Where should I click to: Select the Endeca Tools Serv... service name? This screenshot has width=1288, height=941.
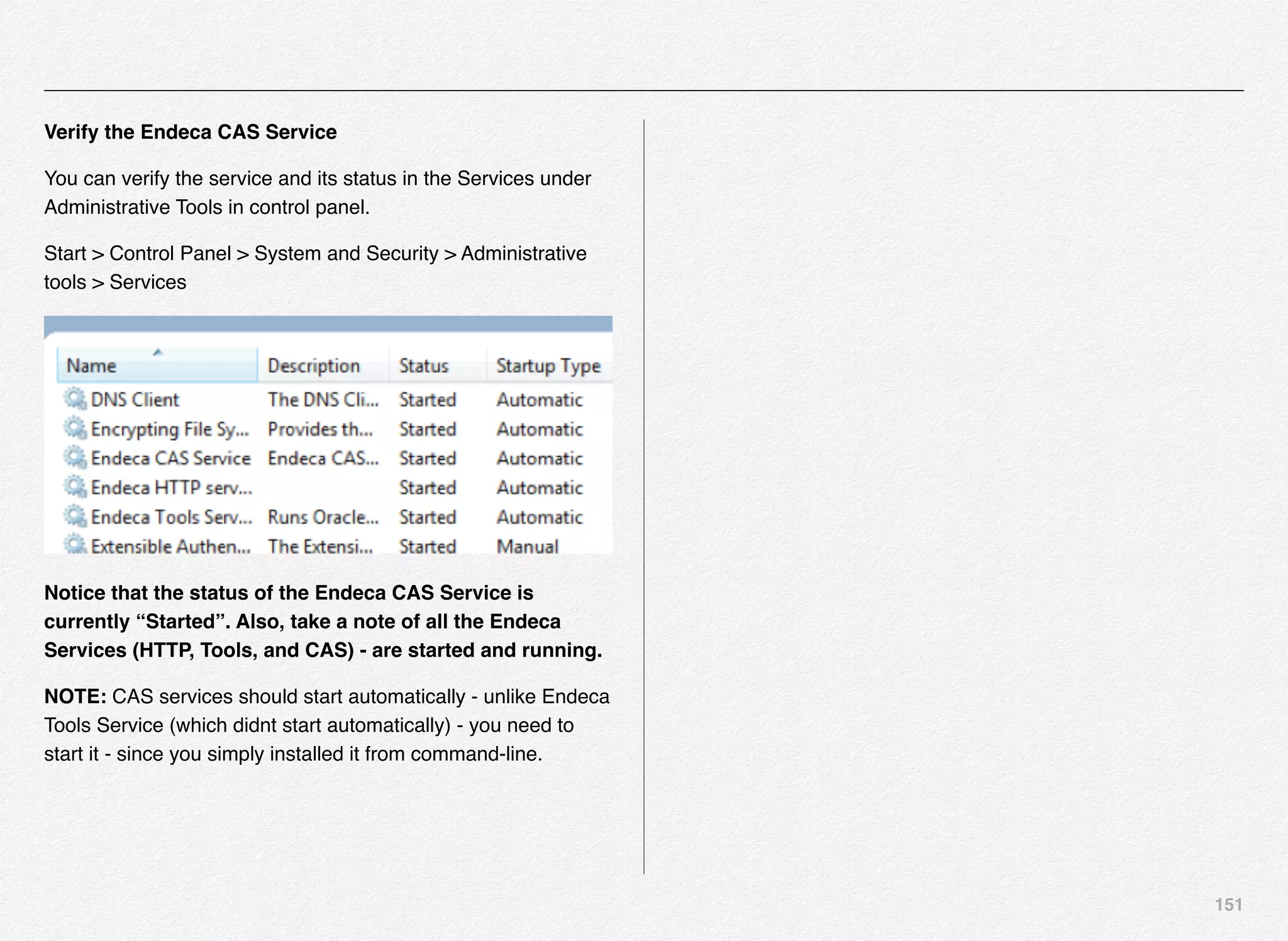[171, 517]
